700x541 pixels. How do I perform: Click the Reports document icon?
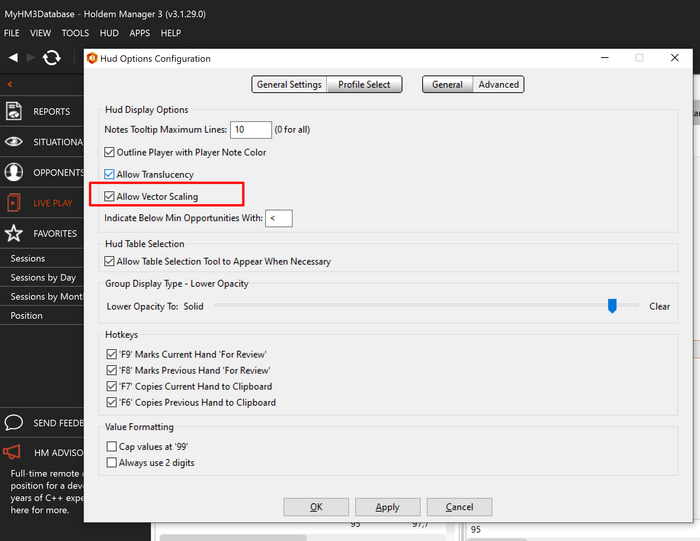click(x=14, y=111)
